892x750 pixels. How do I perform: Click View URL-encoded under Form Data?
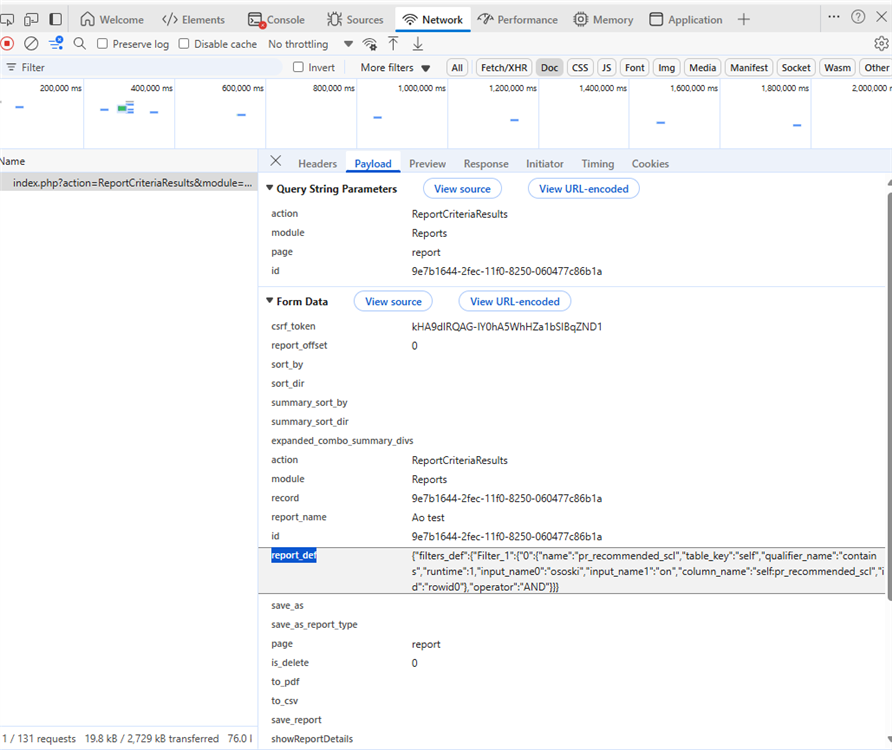click(514, 301)
